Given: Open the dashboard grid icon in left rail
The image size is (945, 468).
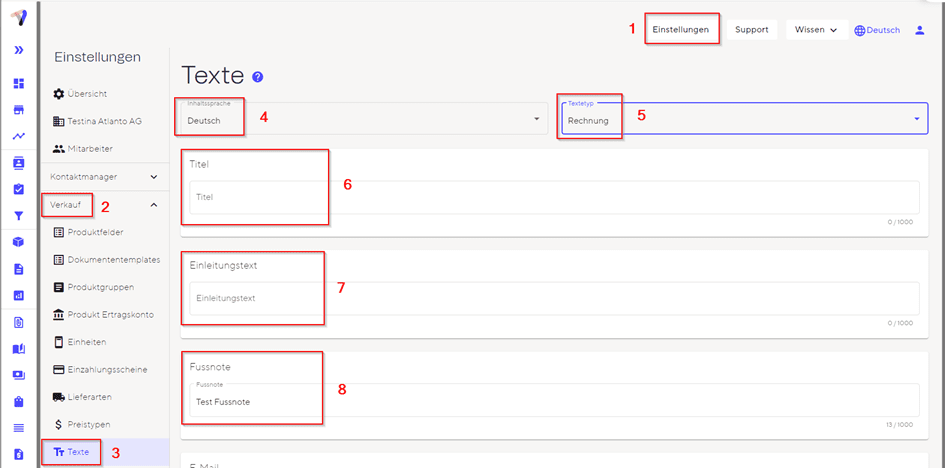Looking at the screenshot, I should pyautogui.click(x=18, y=83).
